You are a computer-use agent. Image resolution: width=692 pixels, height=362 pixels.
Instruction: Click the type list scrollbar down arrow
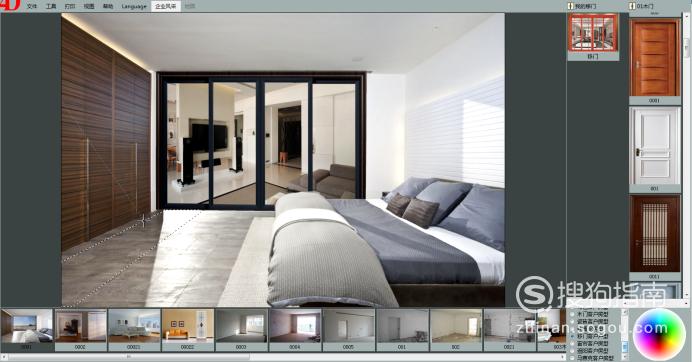pyautogui.click(x=625, y=356)
